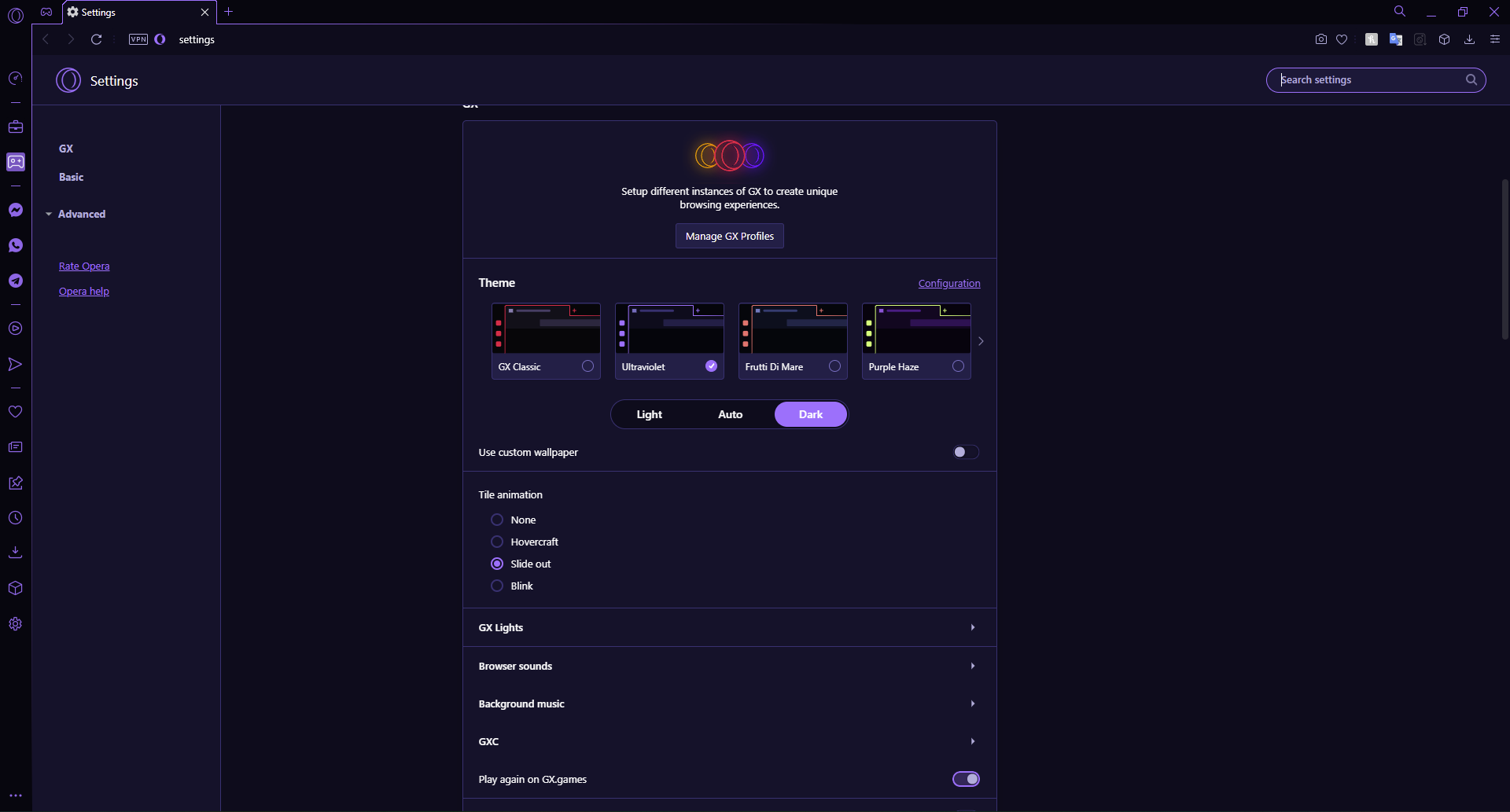Show next themes with right chevron
Viewport: 1510px width, 812px height.
[981, 341]
